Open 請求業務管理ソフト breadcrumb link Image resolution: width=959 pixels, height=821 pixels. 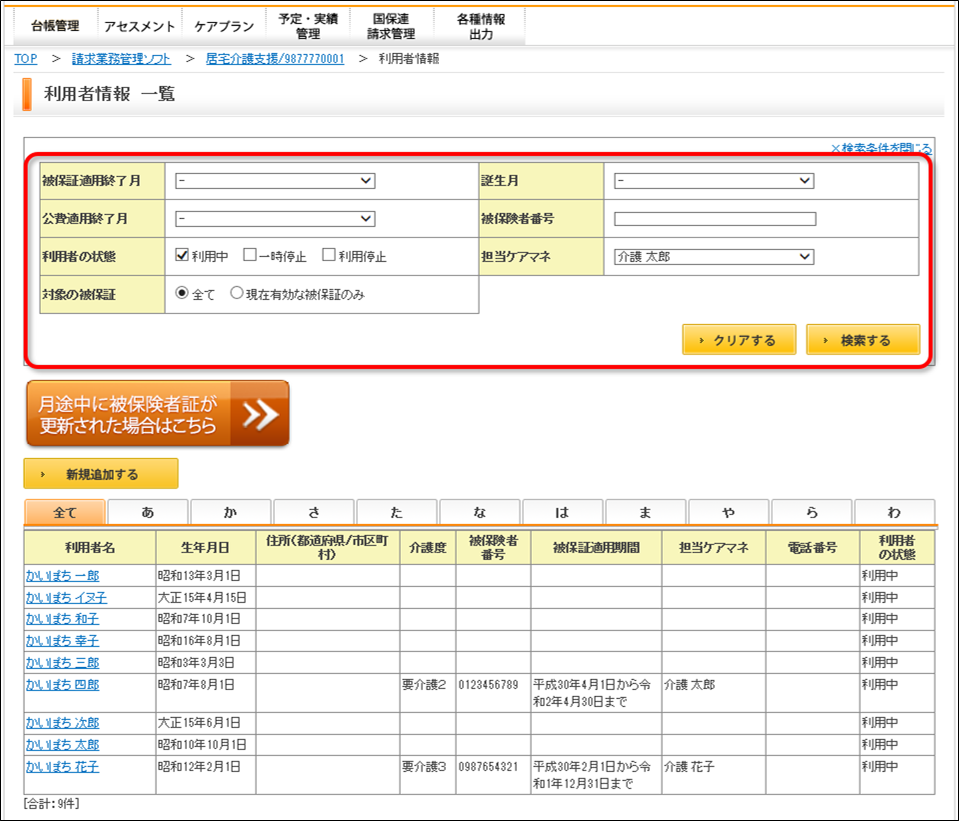click(x=121, y=59)
